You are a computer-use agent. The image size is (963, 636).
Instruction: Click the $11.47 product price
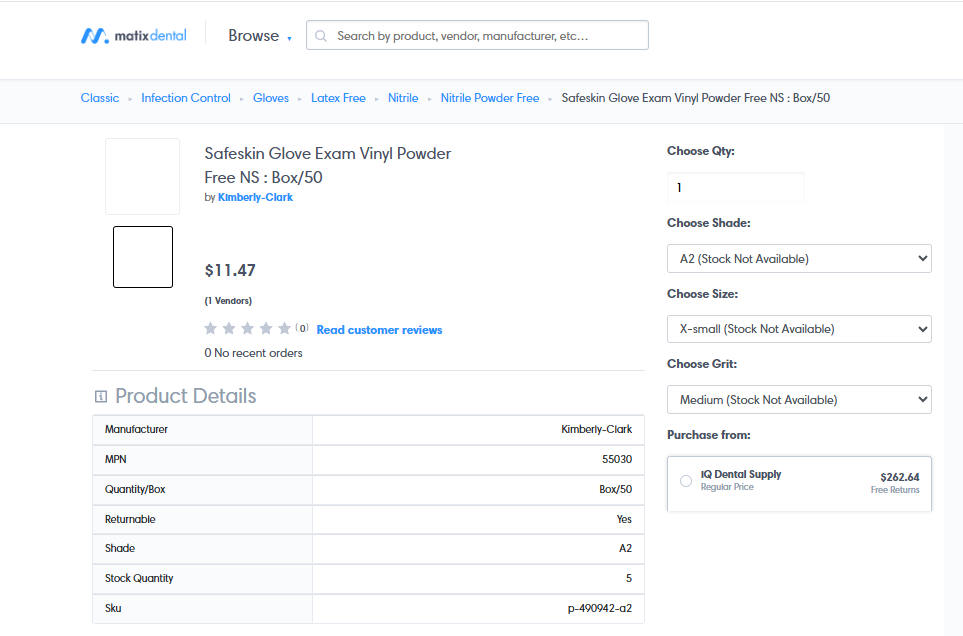(230, 270)
